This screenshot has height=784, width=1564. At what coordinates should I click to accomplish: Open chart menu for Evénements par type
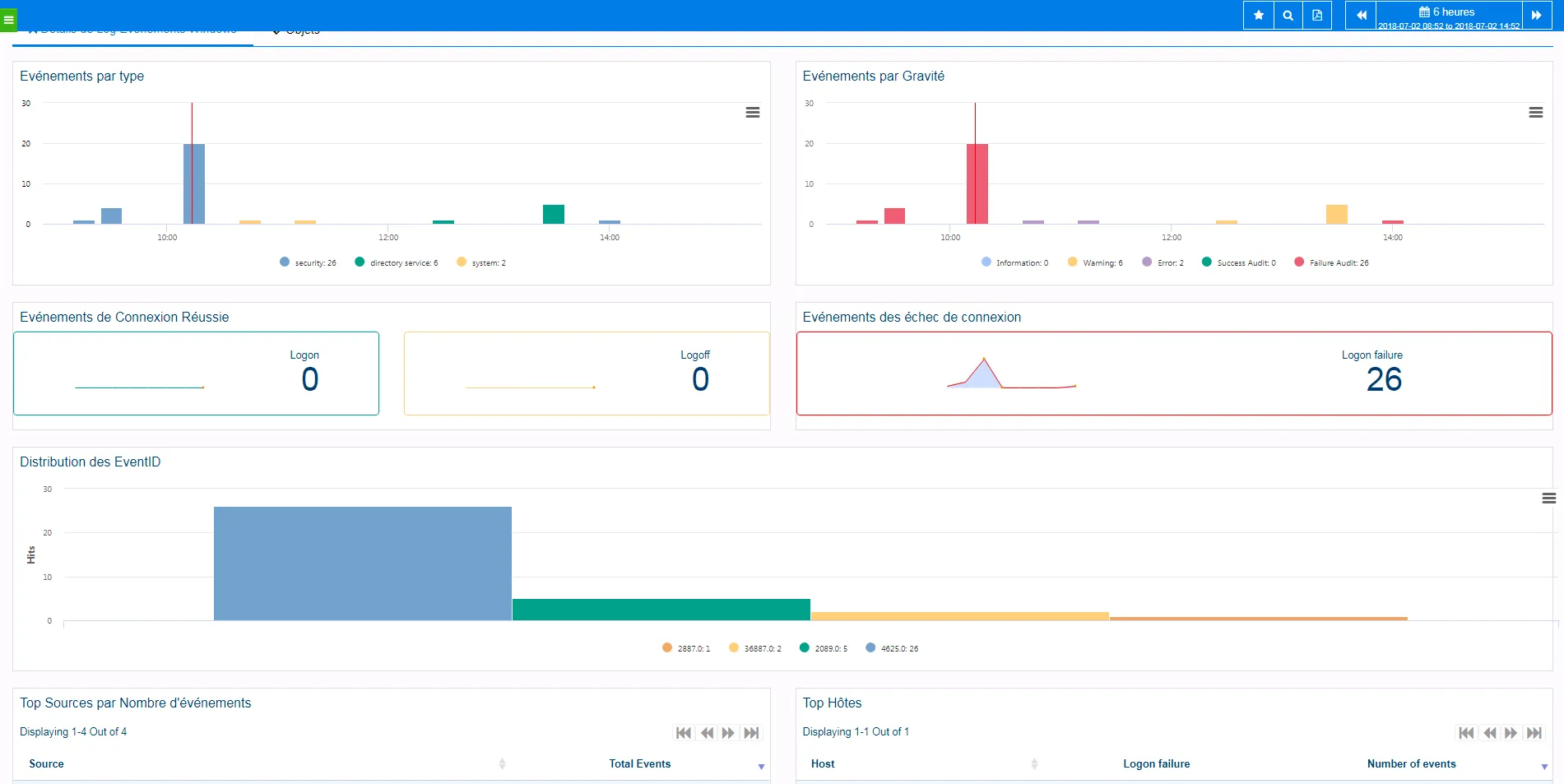(x=752, y=113)
